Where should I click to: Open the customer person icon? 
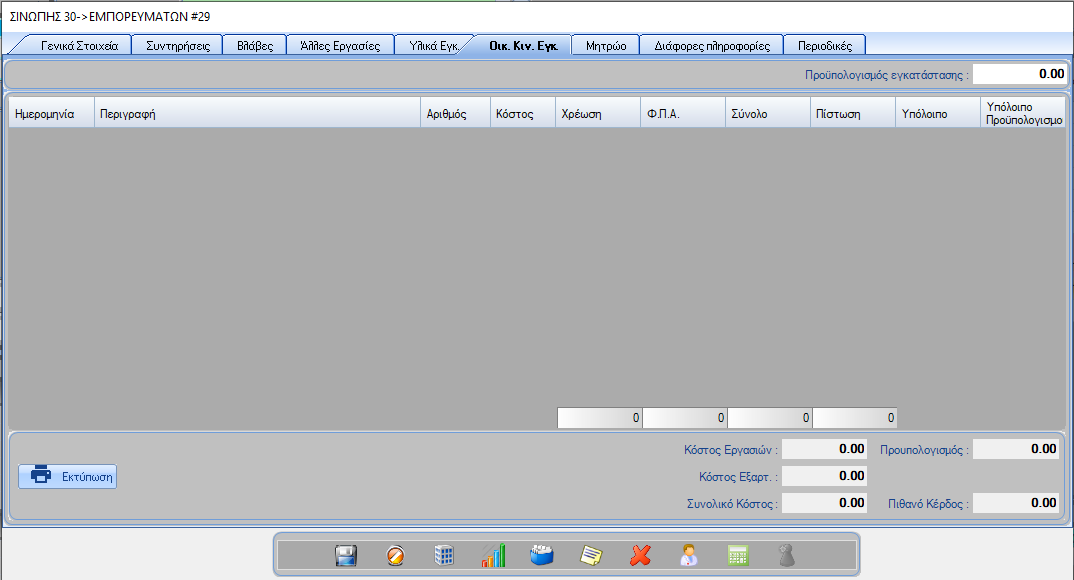689,556
